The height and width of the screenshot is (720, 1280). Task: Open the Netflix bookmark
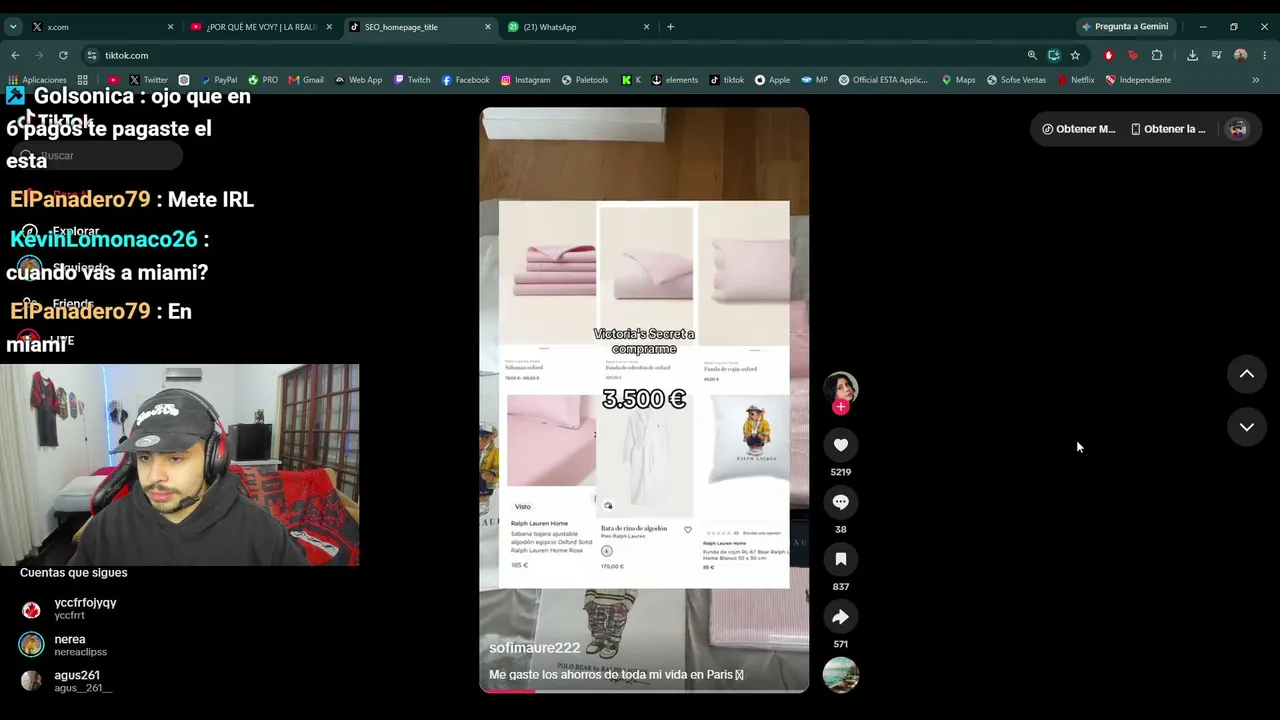pyautogui.click(x=1076, y=80)
